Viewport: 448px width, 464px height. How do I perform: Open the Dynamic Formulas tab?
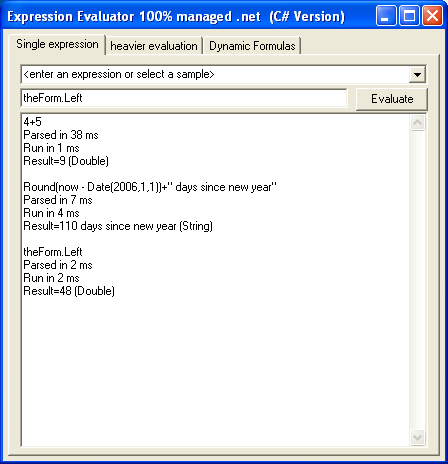tap(252, 46)
